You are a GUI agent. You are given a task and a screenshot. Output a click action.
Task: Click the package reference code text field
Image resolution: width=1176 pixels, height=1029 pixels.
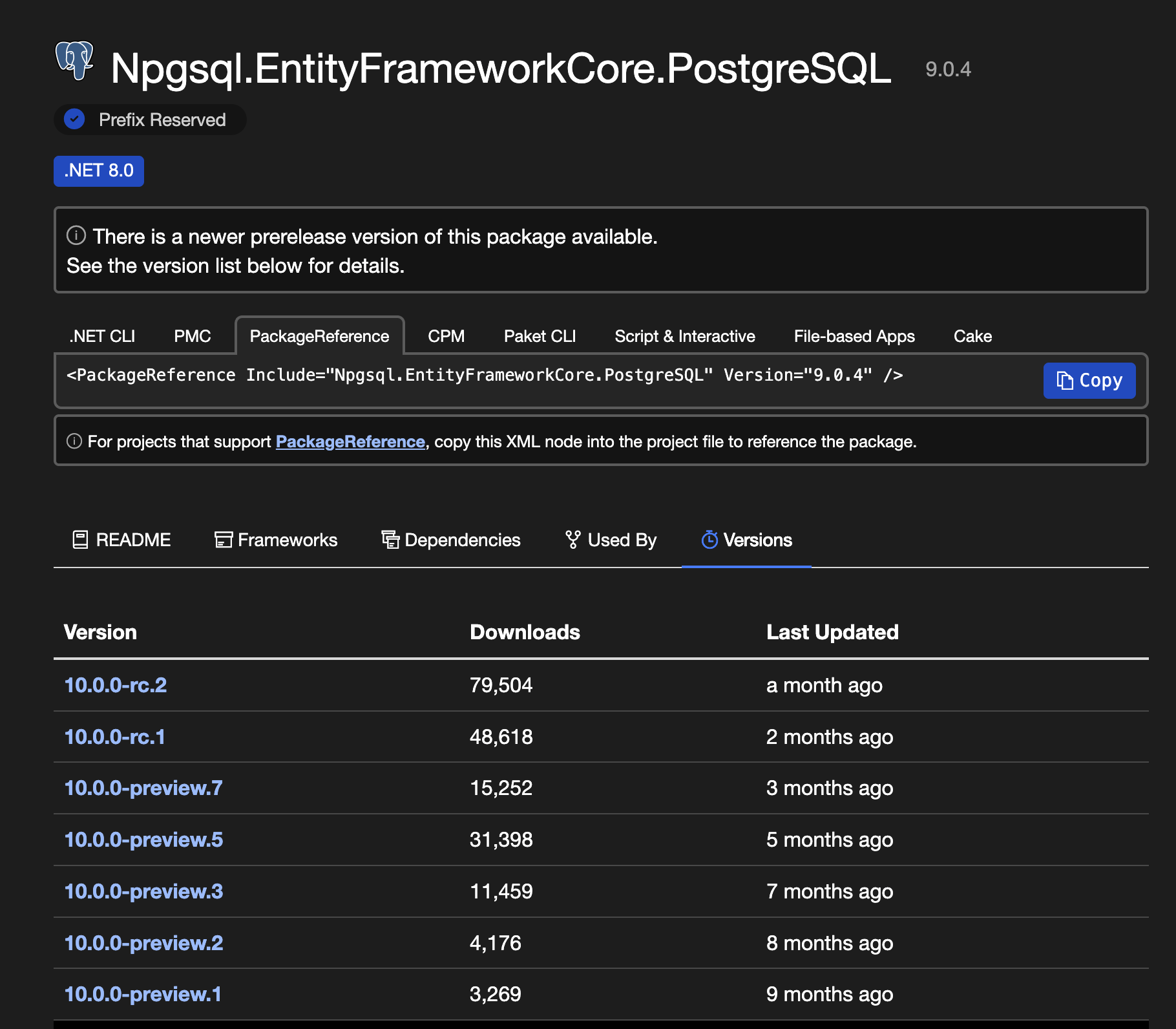tap(485, 376)
